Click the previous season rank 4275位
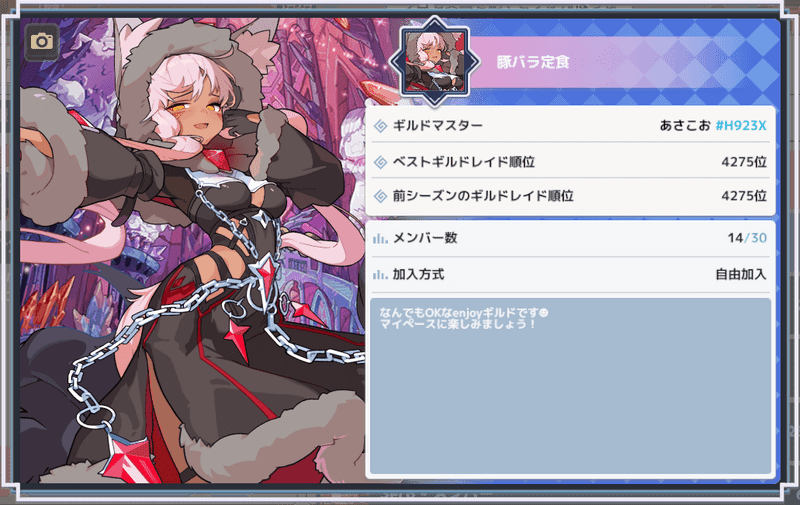 pyautogui.click(x=744, y=196)
